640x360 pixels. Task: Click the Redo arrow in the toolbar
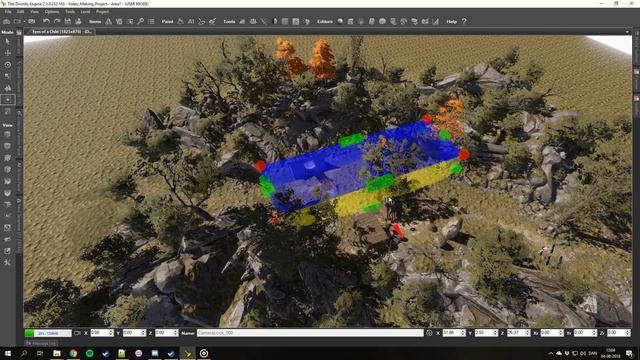coord(57,21)
